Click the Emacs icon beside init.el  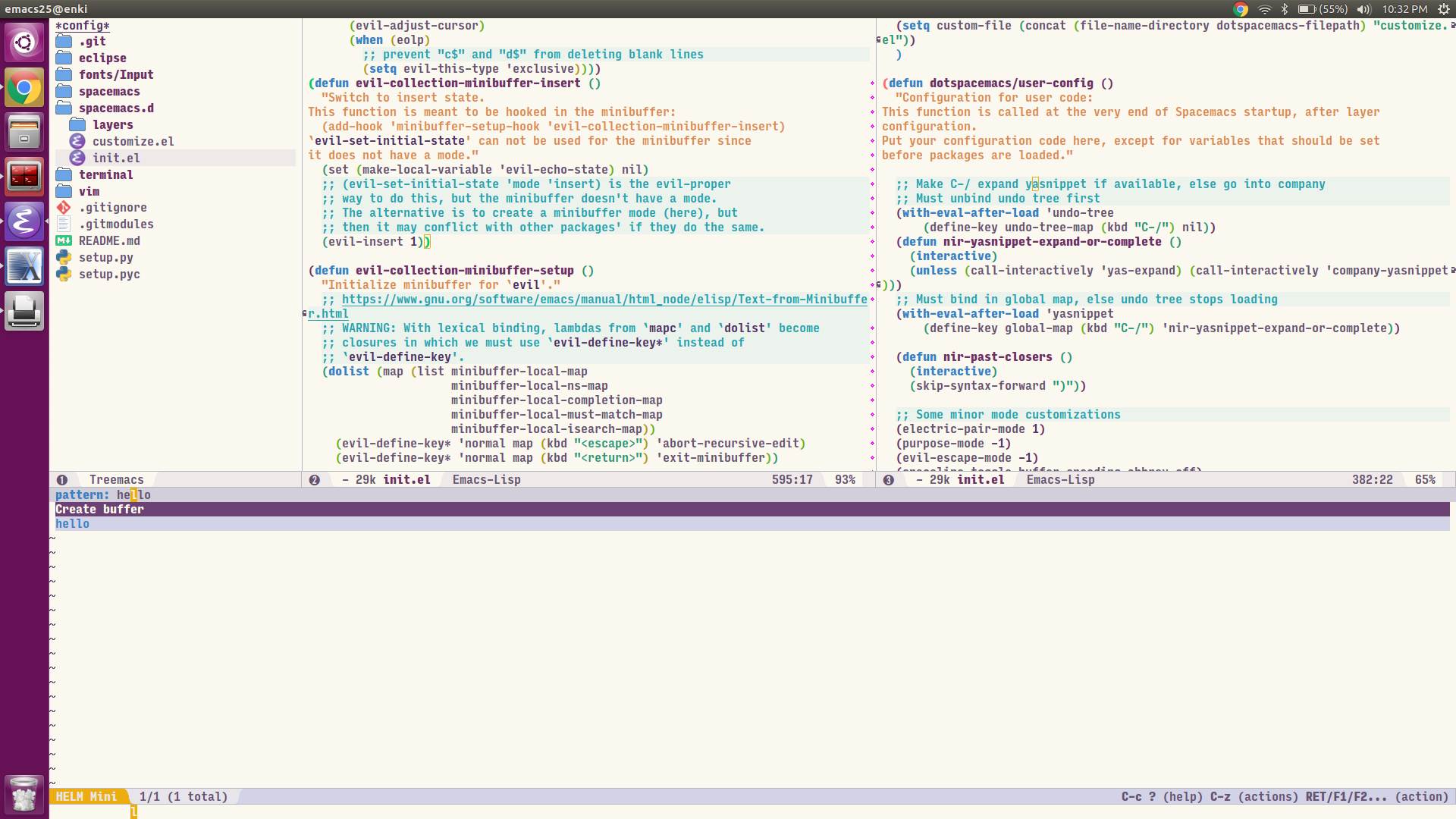point(77,158)
